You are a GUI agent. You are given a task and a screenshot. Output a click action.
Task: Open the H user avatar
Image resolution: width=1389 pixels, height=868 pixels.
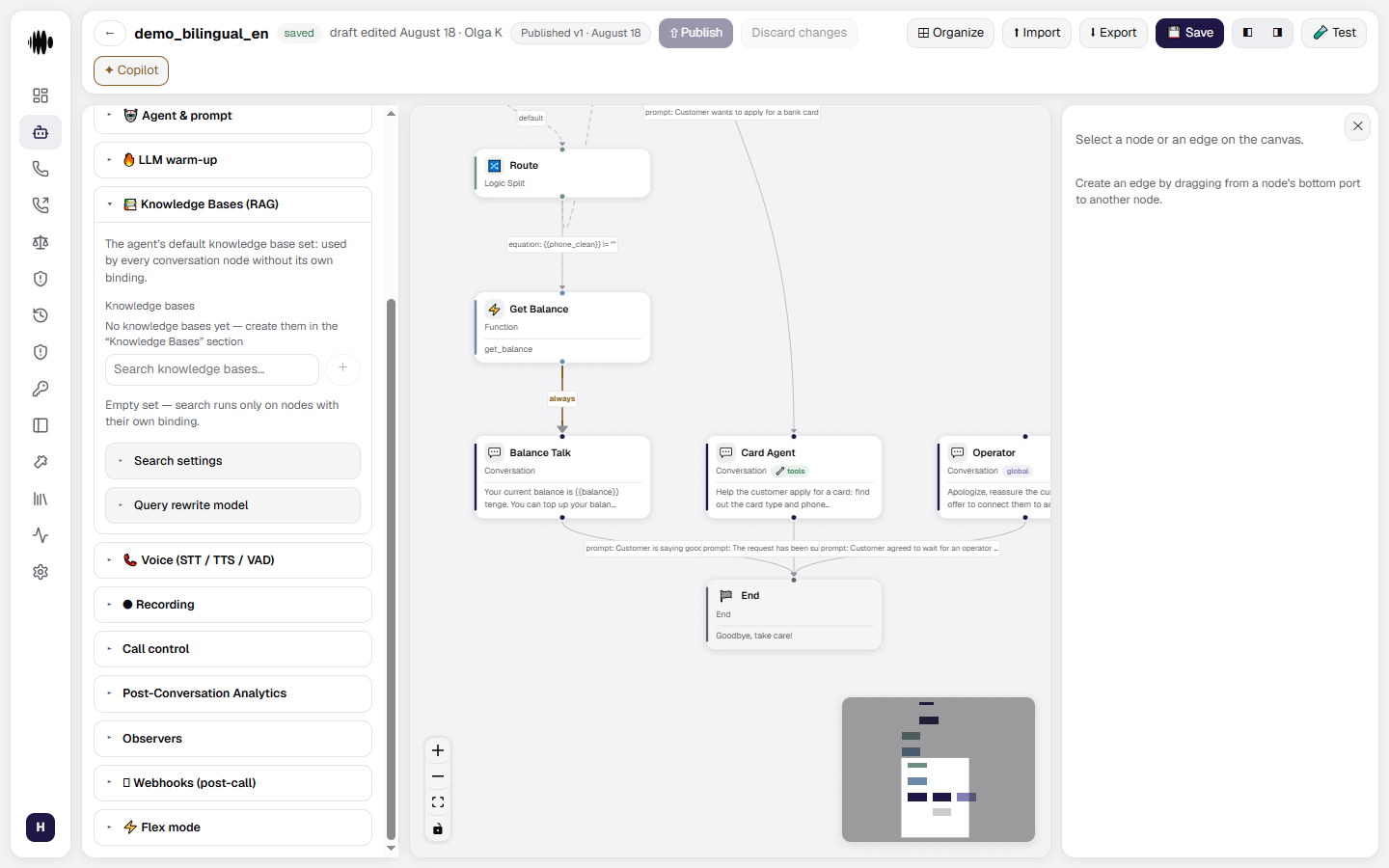pyautogui.click(x=41, y=827)
